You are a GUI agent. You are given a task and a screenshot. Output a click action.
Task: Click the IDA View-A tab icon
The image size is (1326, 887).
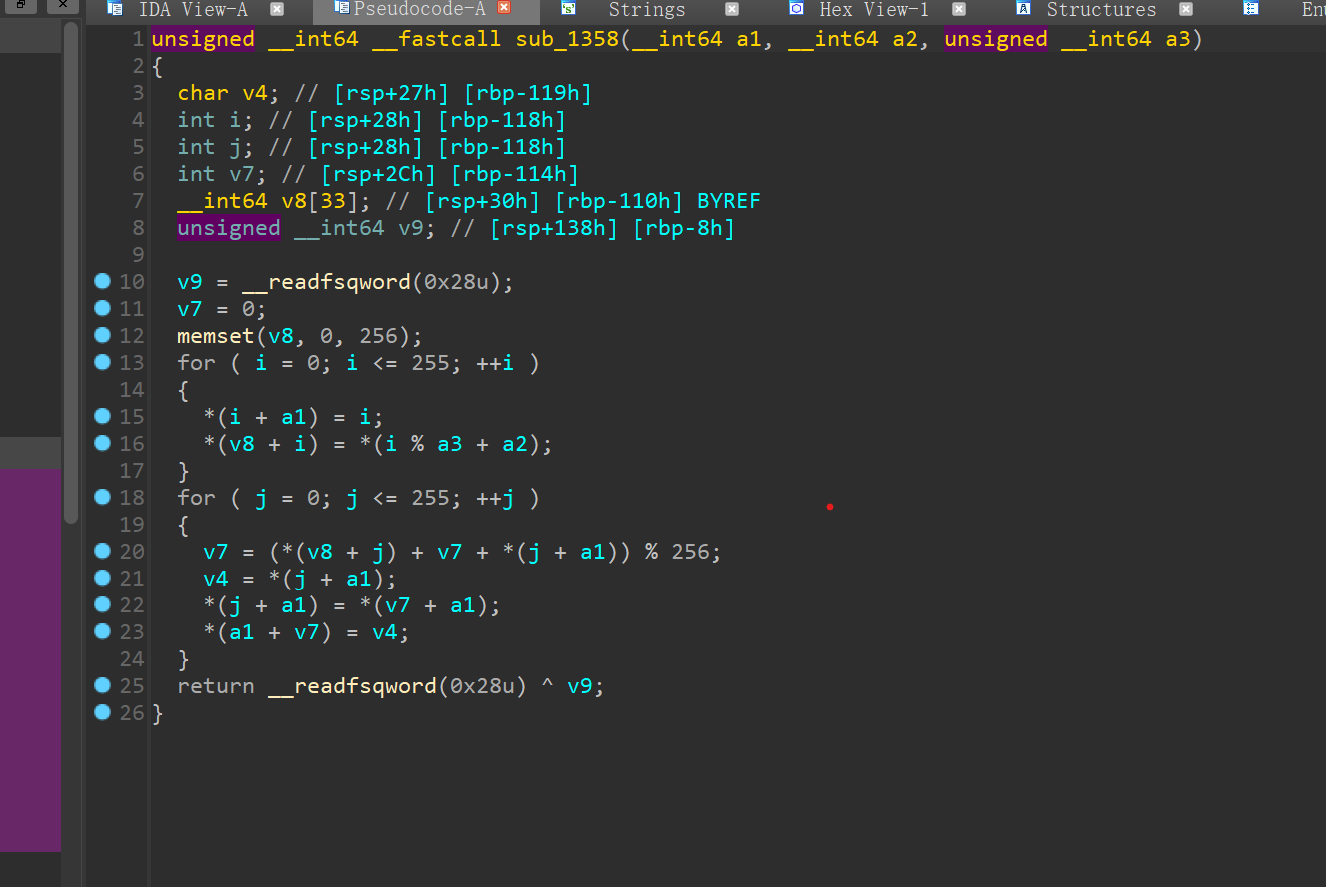click(116, 9)
